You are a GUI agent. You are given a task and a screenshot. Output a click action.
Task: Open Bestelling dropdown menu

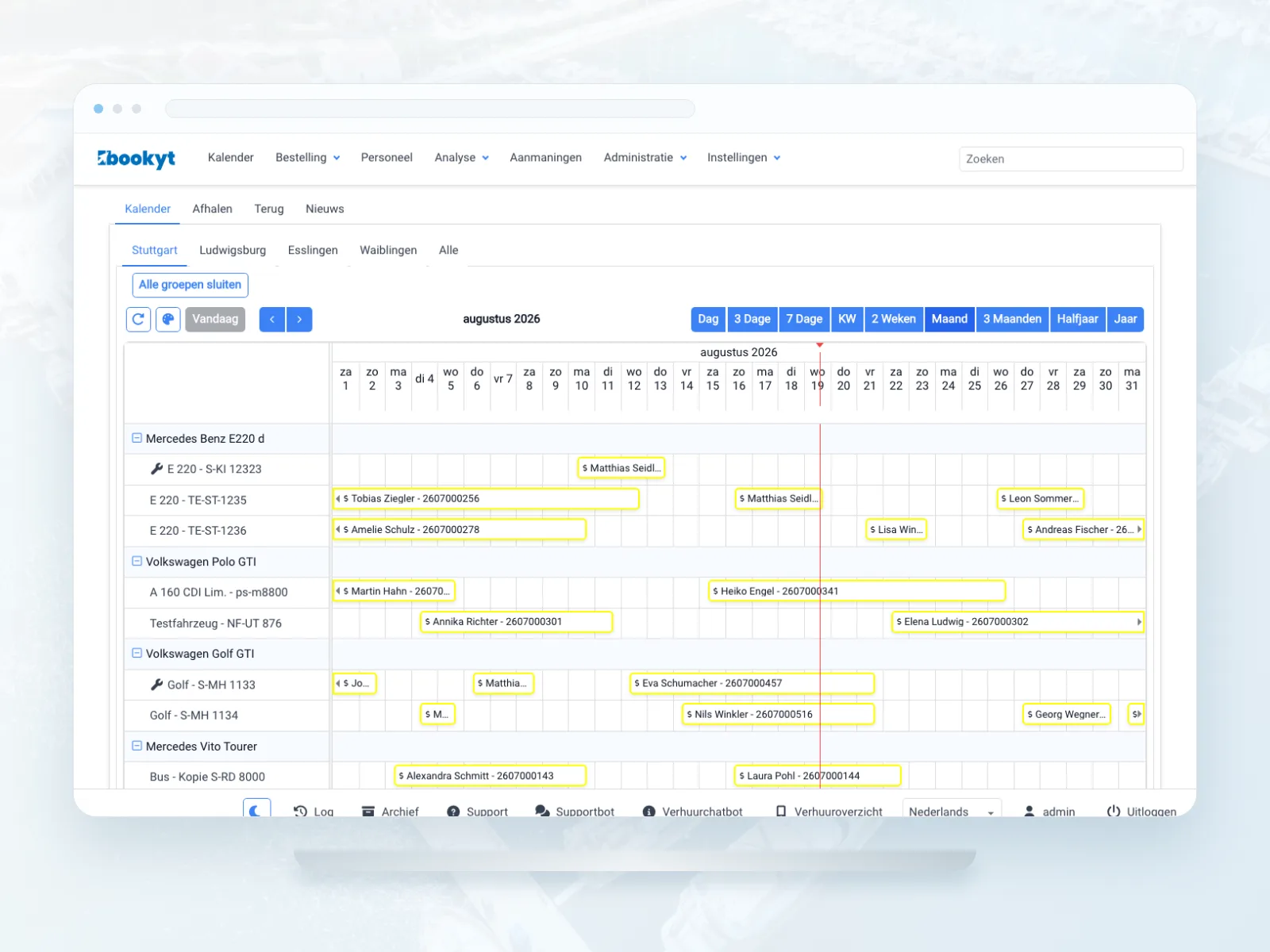tap(308, 158)
